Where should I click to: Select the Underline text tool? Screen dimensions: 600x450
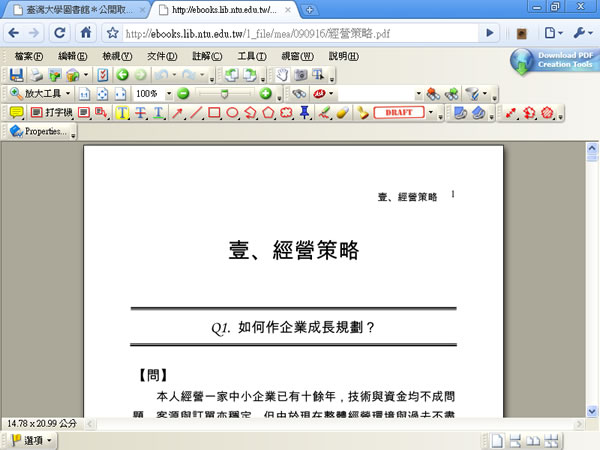[x=158, y=112]
